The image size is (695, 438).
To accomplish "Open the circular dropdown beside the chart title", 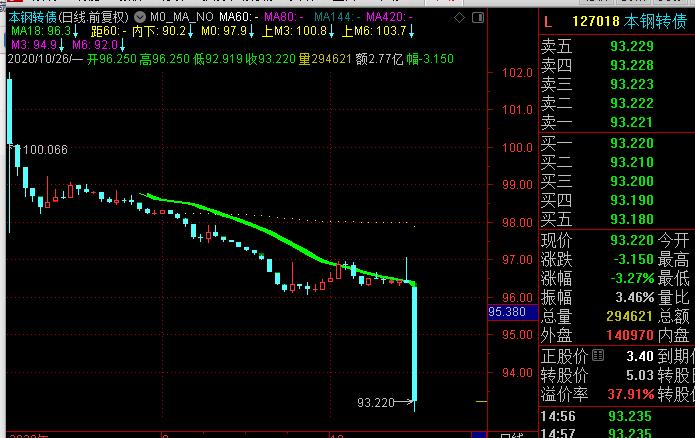I will (140, 17).
